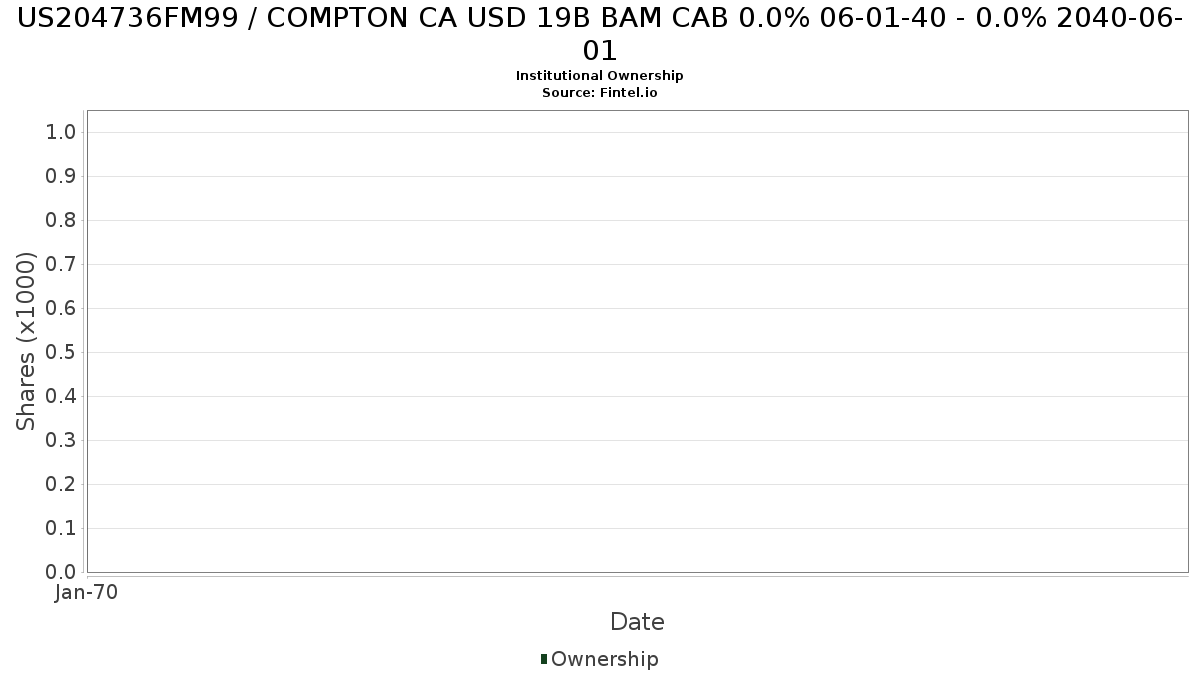Click the Institutional Ownership subtitle

[x=600, y=76]
